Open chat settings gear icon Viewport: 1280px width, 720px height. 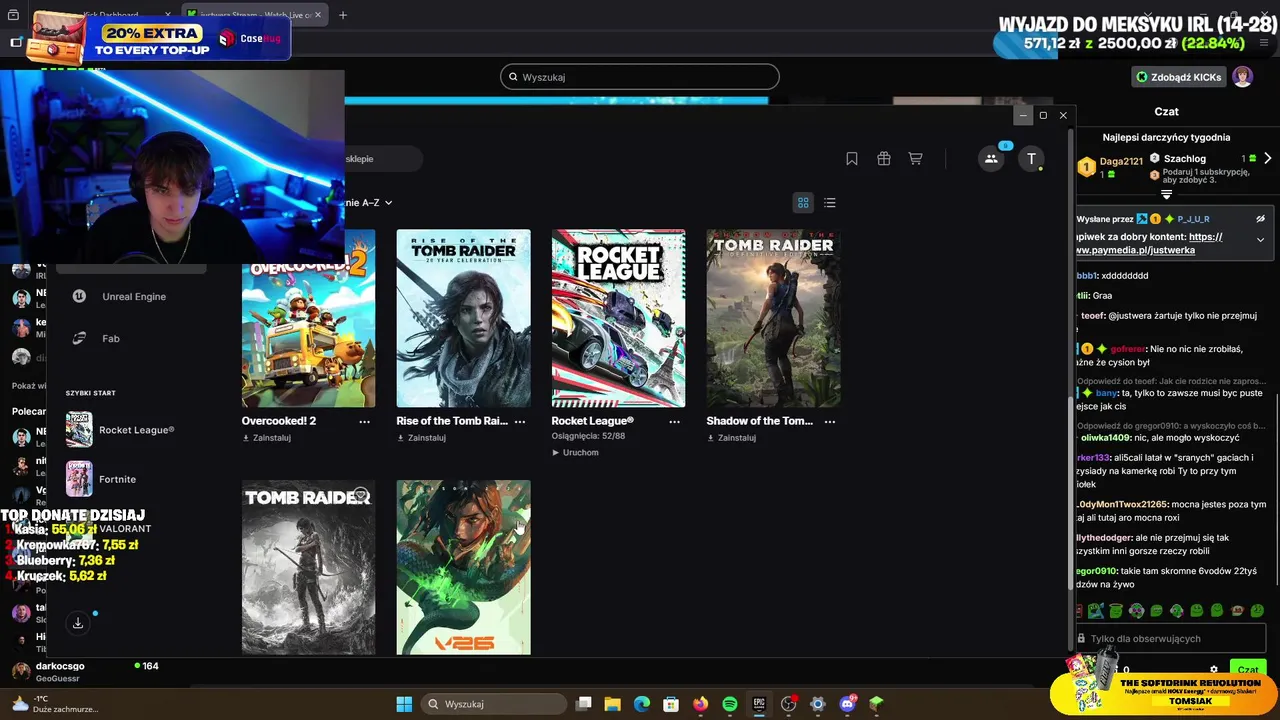pyautogui.click(x=1214, y=670)
